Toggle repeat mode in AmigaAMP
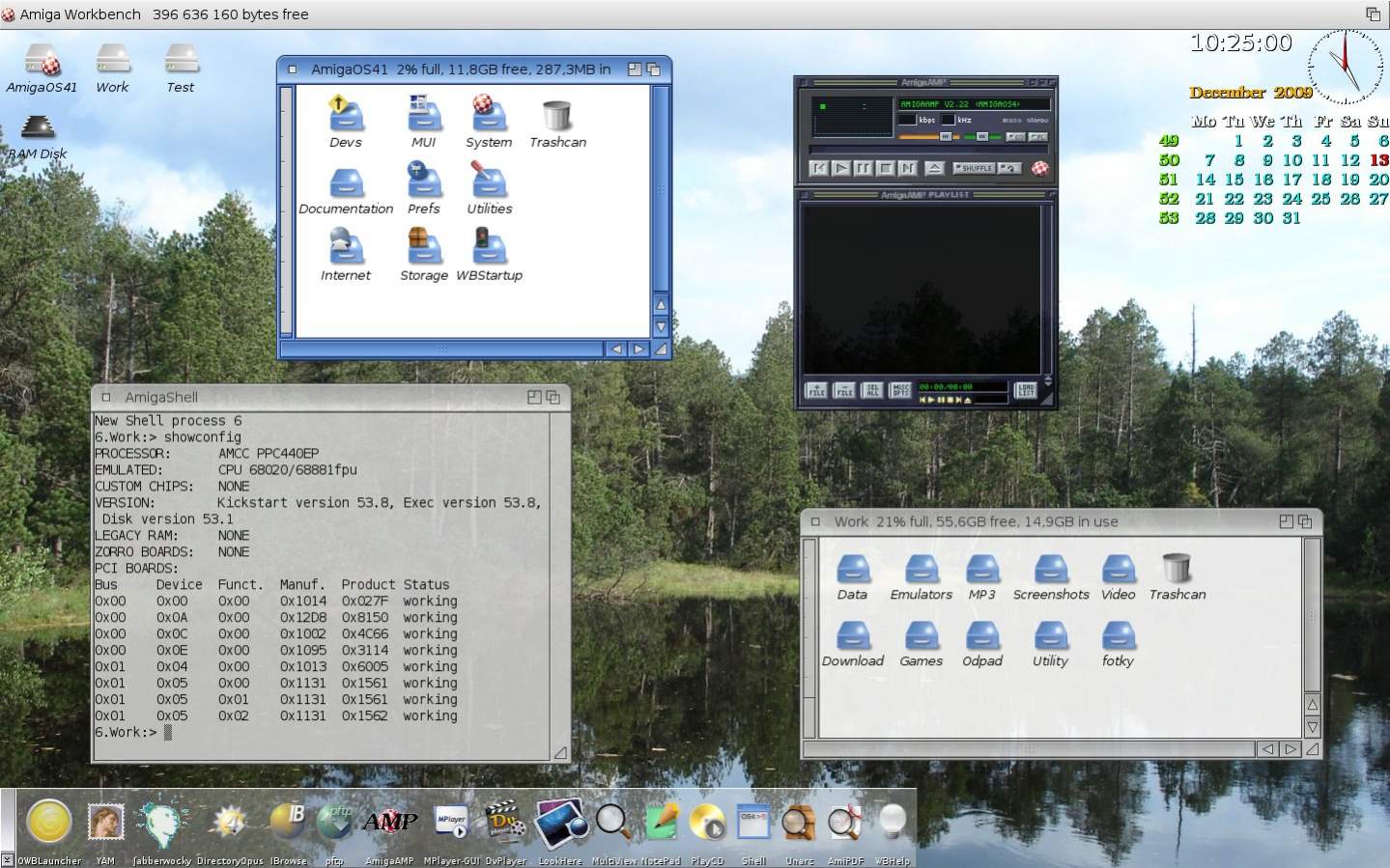1390x868 pixels. tap(1008, 168)
